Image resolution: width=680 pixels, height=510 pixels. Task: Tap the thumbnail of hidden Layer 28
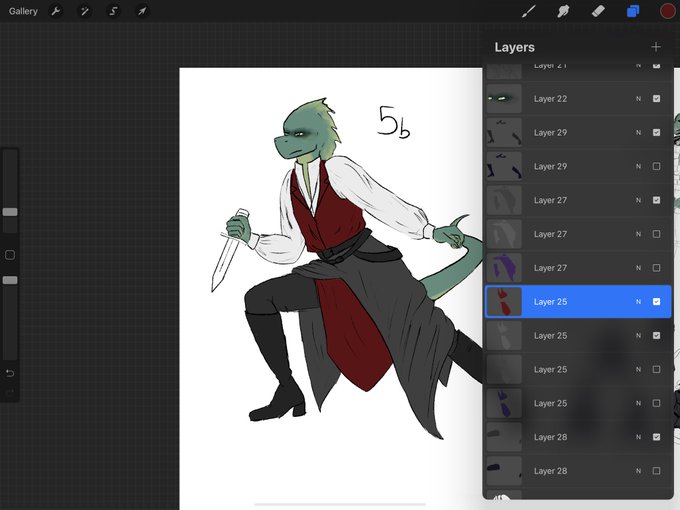click(504, 471)
